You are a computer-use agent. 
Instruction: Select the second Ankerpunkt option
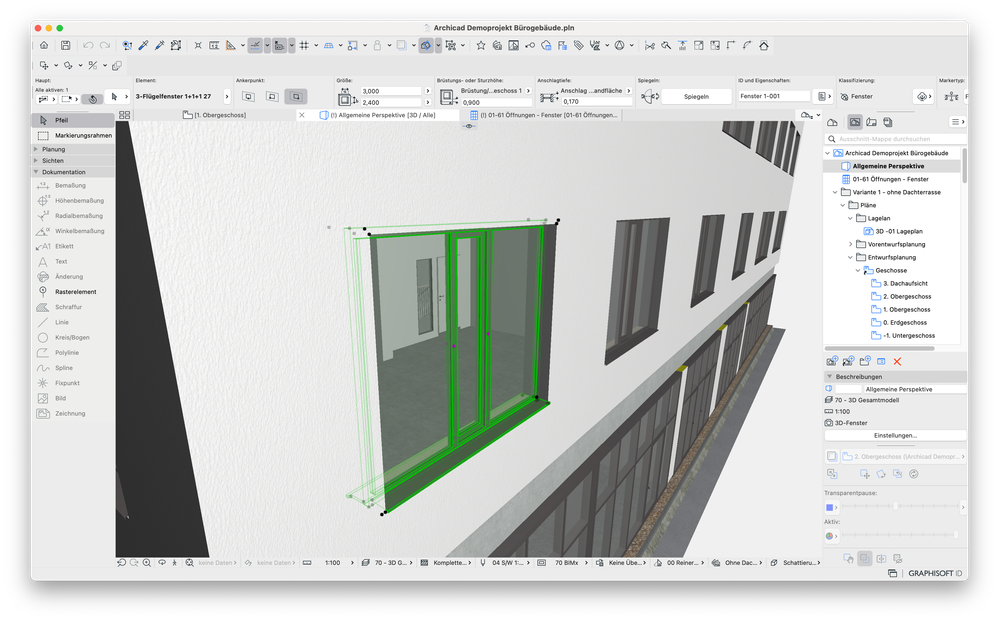(272, 97)
